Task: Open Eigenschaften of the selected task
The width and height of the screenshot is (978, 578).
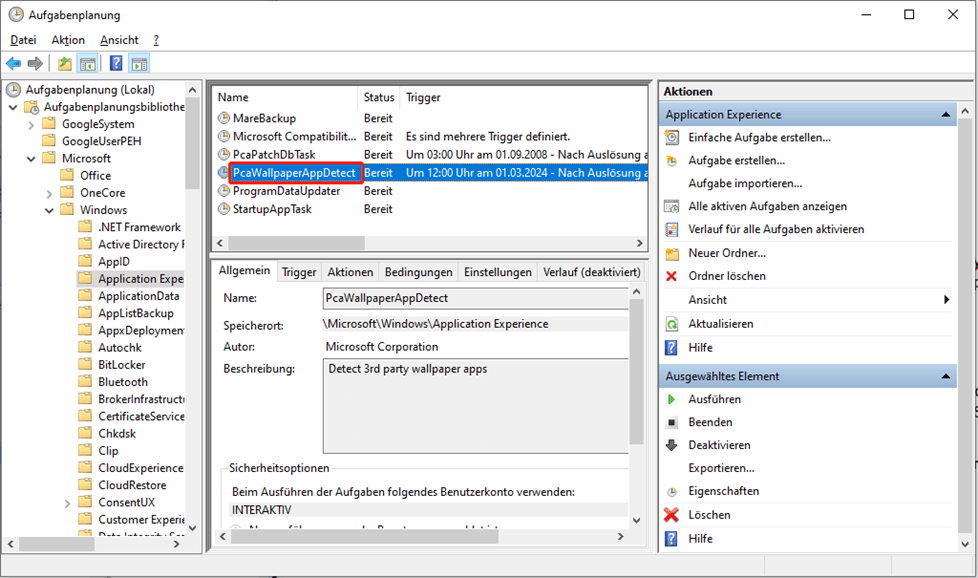Action: tap(723, 491)
